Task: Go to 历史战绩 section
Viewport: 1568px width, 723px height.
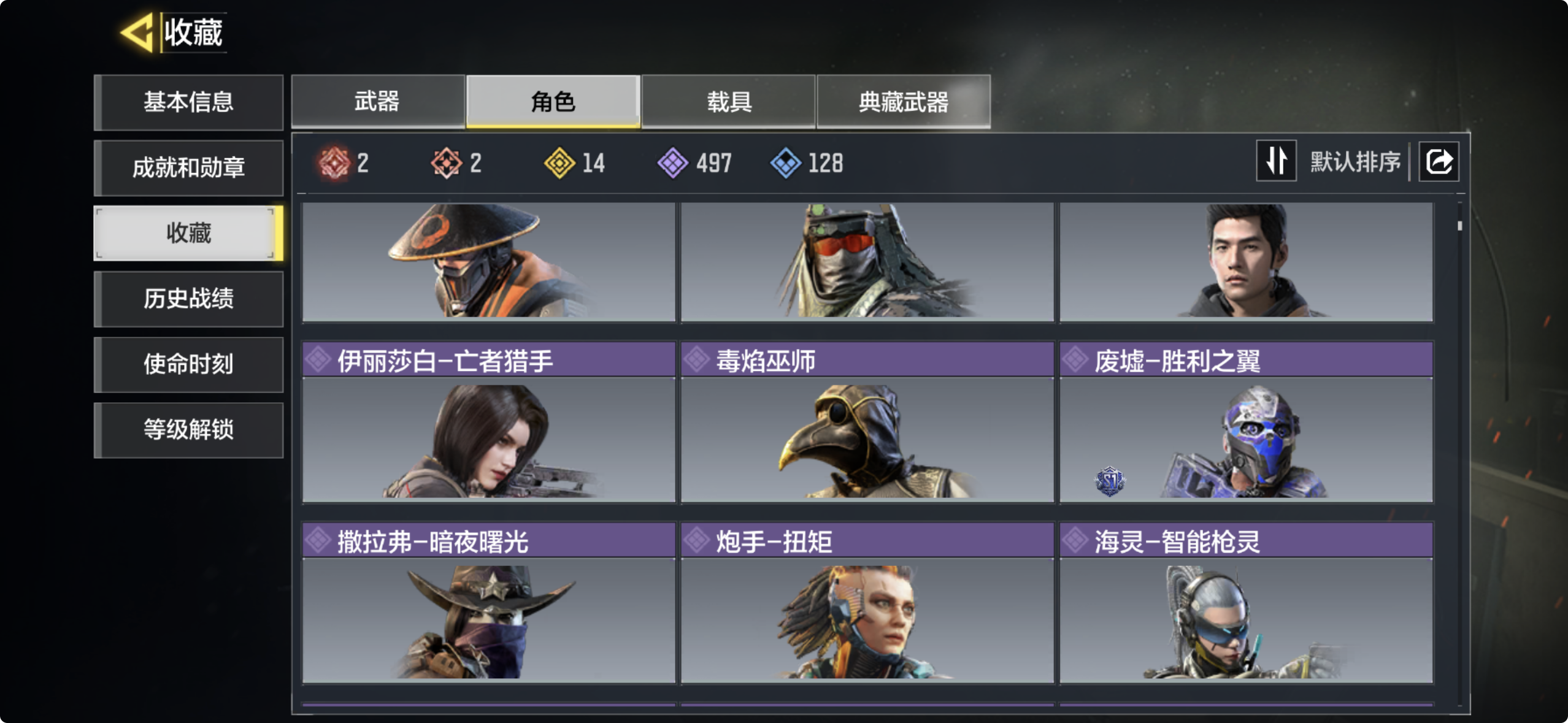Action: (x=188, y=299)
